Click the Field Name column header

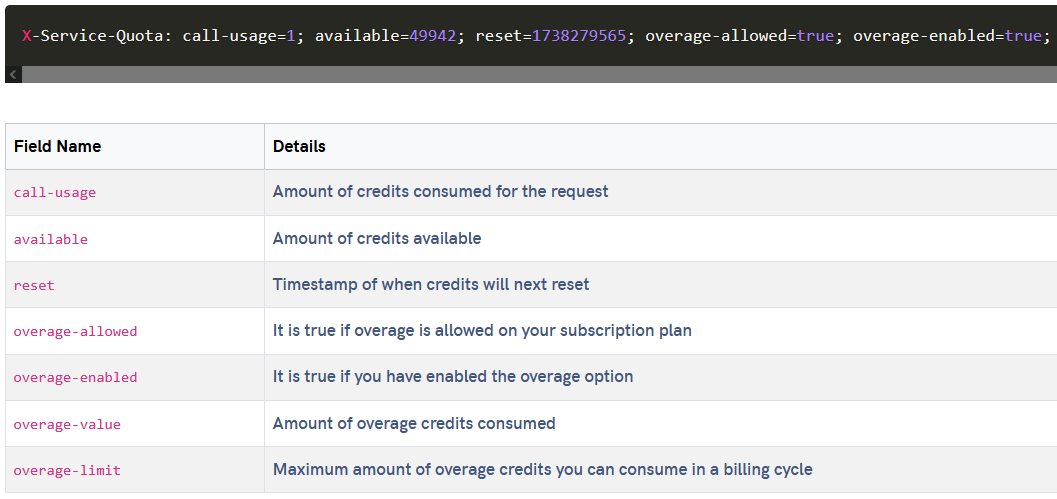coord(135,146)
